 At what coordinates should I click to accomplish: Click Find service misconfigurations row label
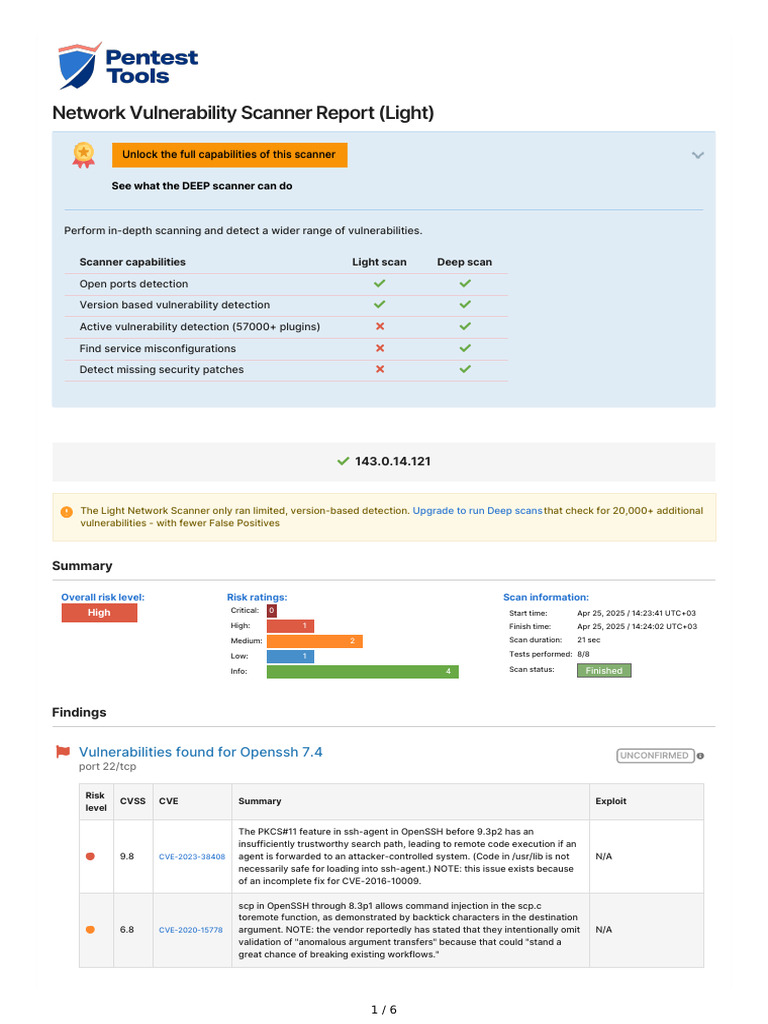click(158, 349)
